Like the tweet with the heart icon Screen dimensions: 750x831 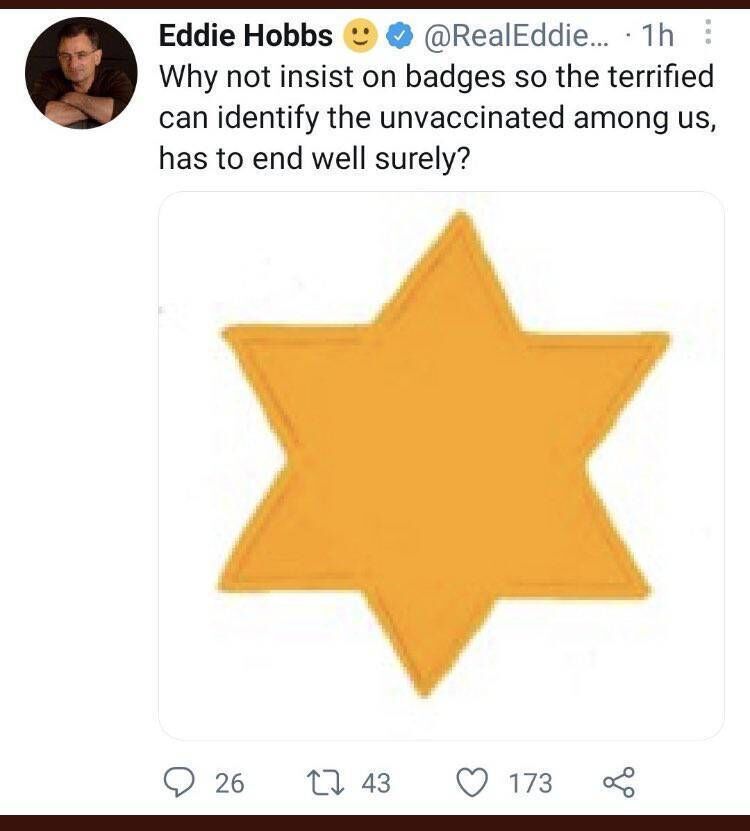tap(473, 782)
